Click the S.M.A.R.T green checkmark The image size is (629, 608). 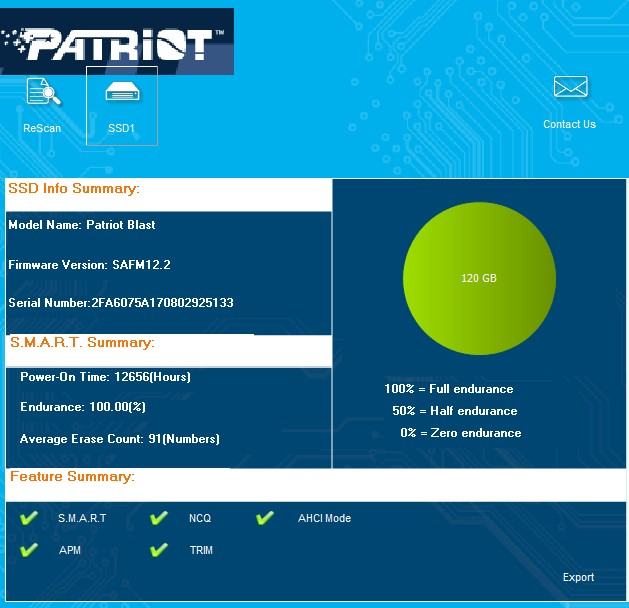pyautogui.click(x=29, y=518)
